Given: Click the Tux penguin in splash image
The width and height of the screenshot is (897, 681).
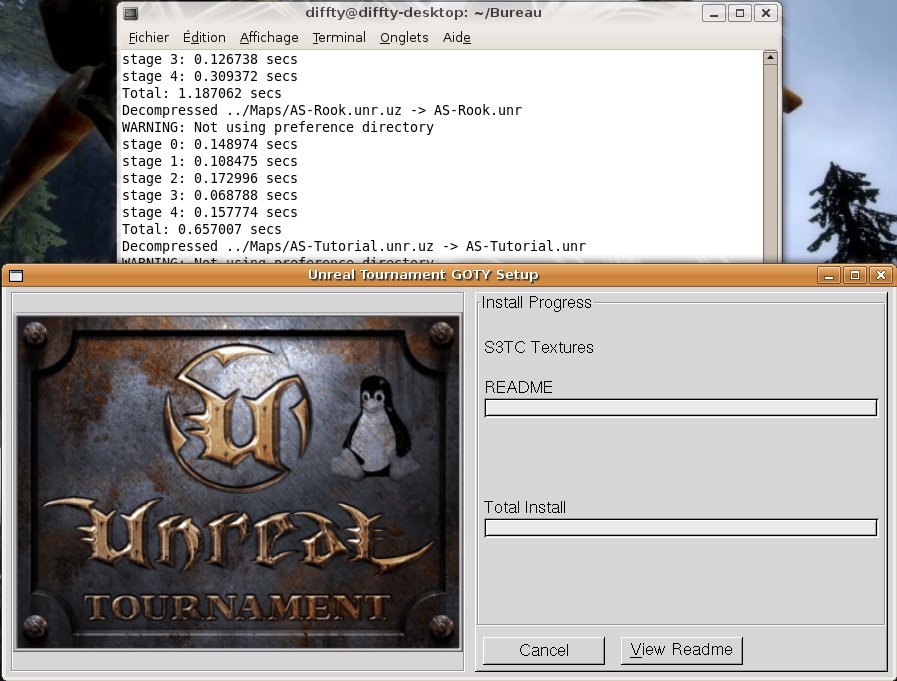Looking at the screenshot, I should tap(372, 424).
